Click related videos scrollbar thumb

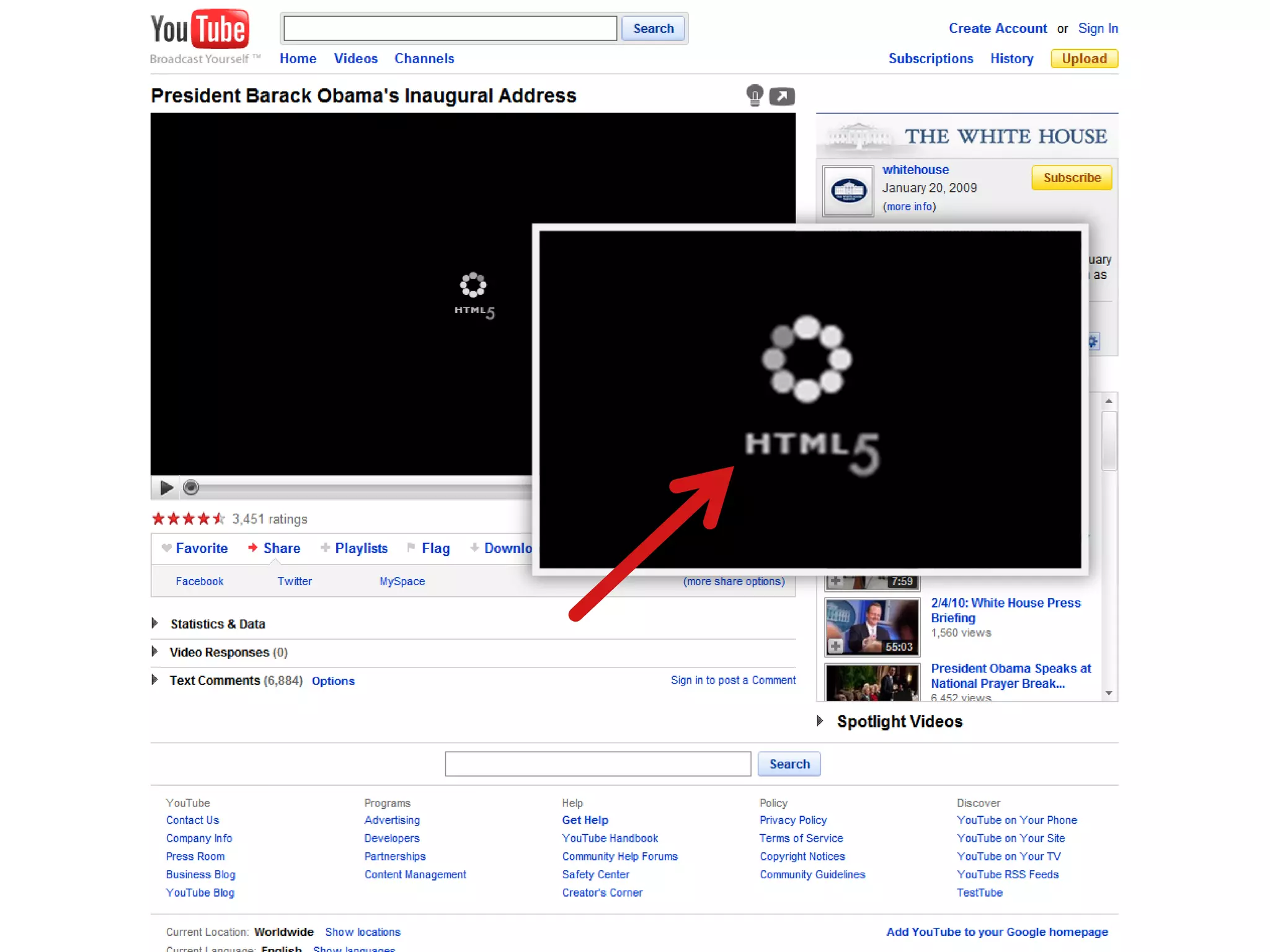point(1109,441)
